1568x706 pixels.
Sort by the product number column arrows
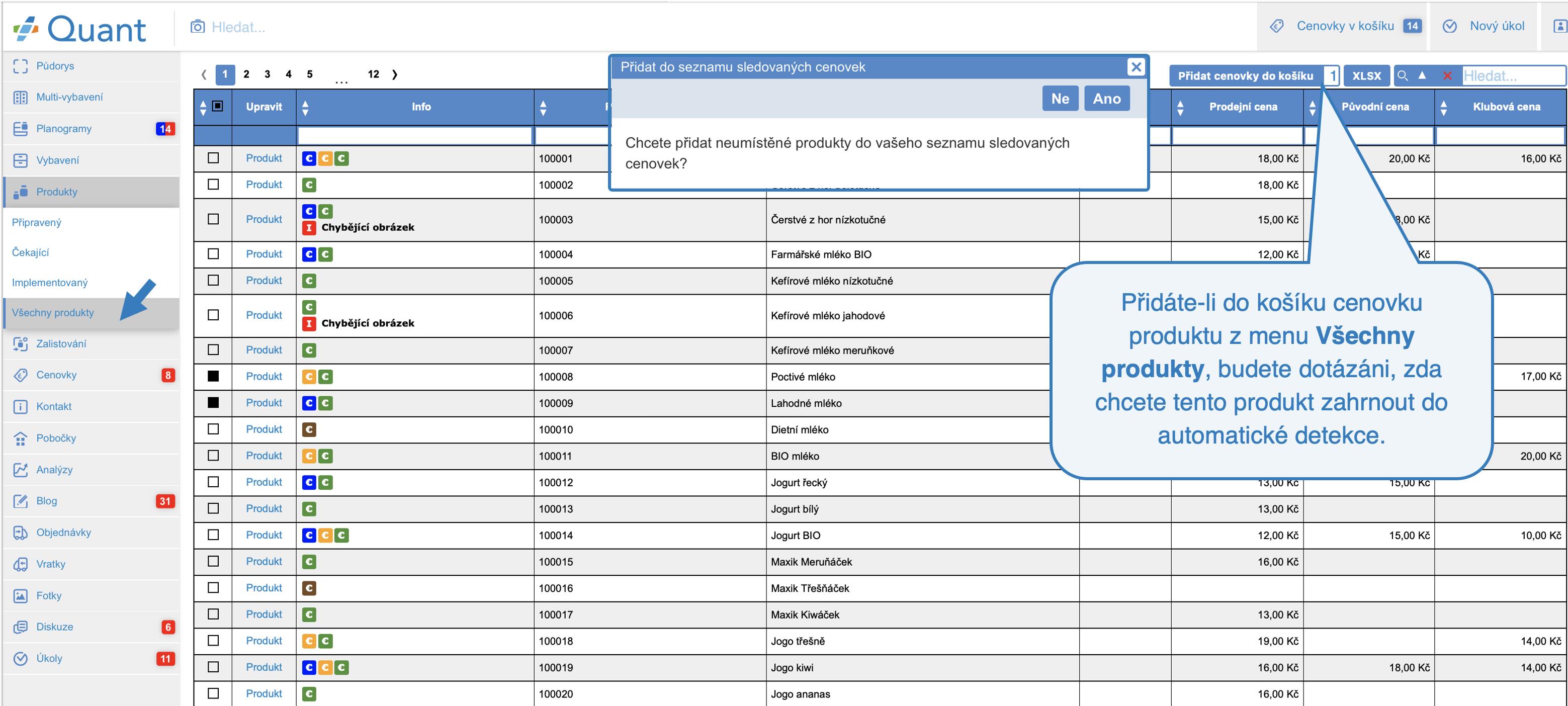click(543, 108)
